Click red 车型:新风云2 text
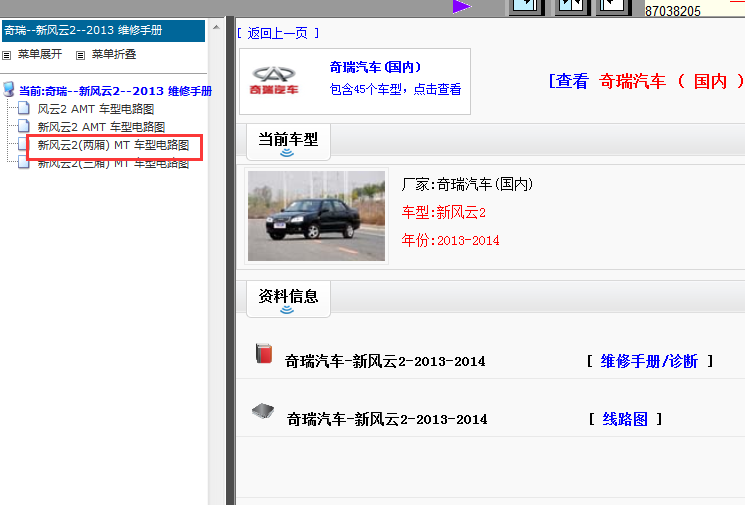 [x=443, y=212]
